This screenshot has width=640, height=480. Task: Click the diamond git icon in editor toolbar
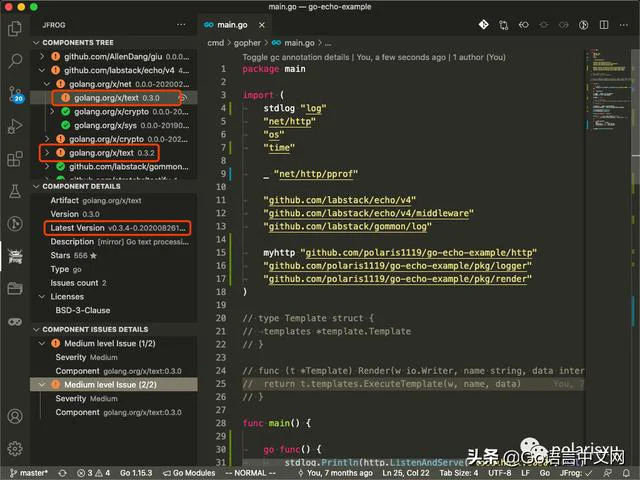click(484, 25)
